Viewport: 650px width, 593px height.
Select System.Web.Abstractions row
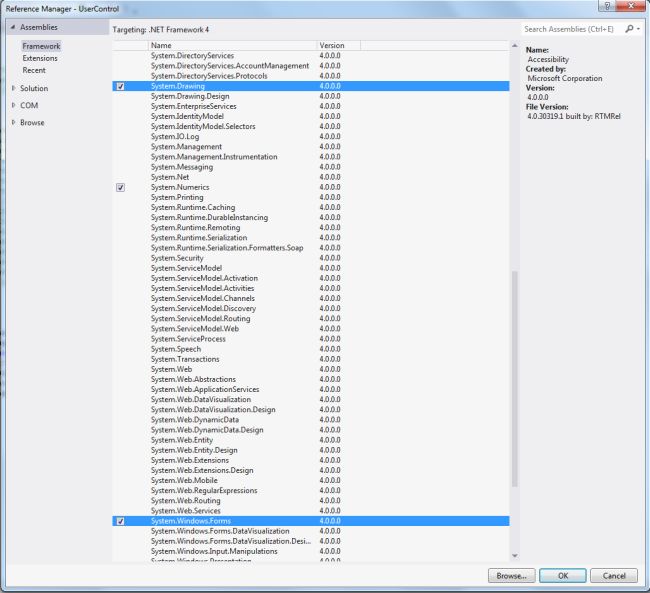coord(310,379)
